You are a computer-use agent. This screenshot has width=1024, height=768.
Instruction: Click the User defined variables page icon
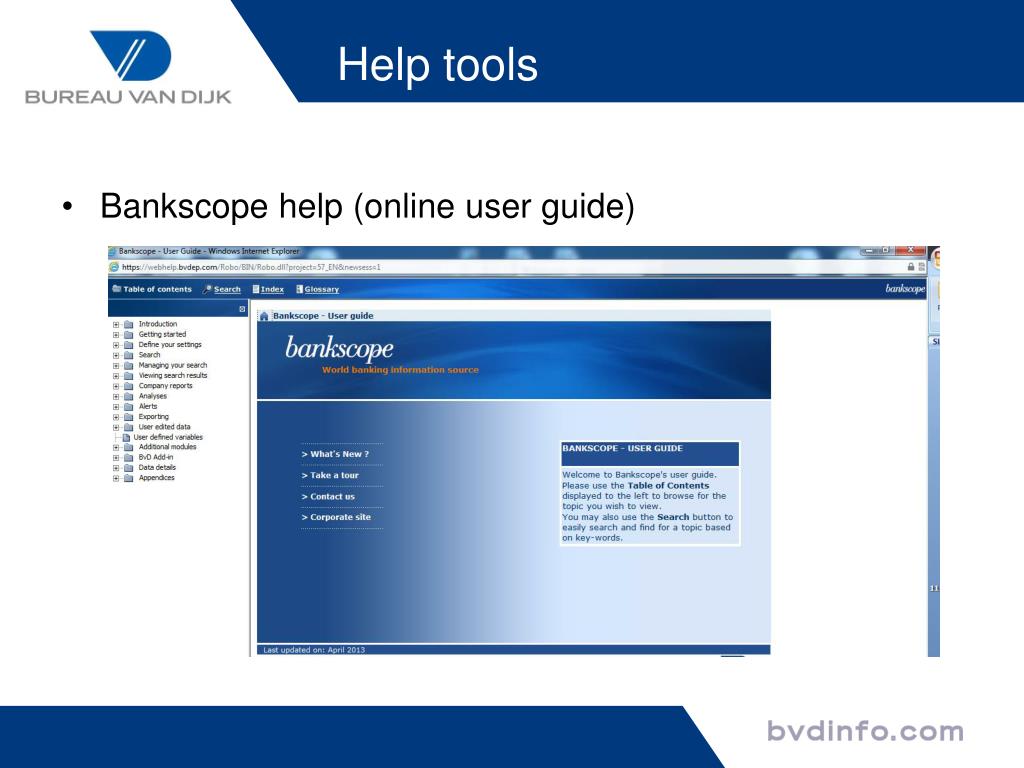127,438
